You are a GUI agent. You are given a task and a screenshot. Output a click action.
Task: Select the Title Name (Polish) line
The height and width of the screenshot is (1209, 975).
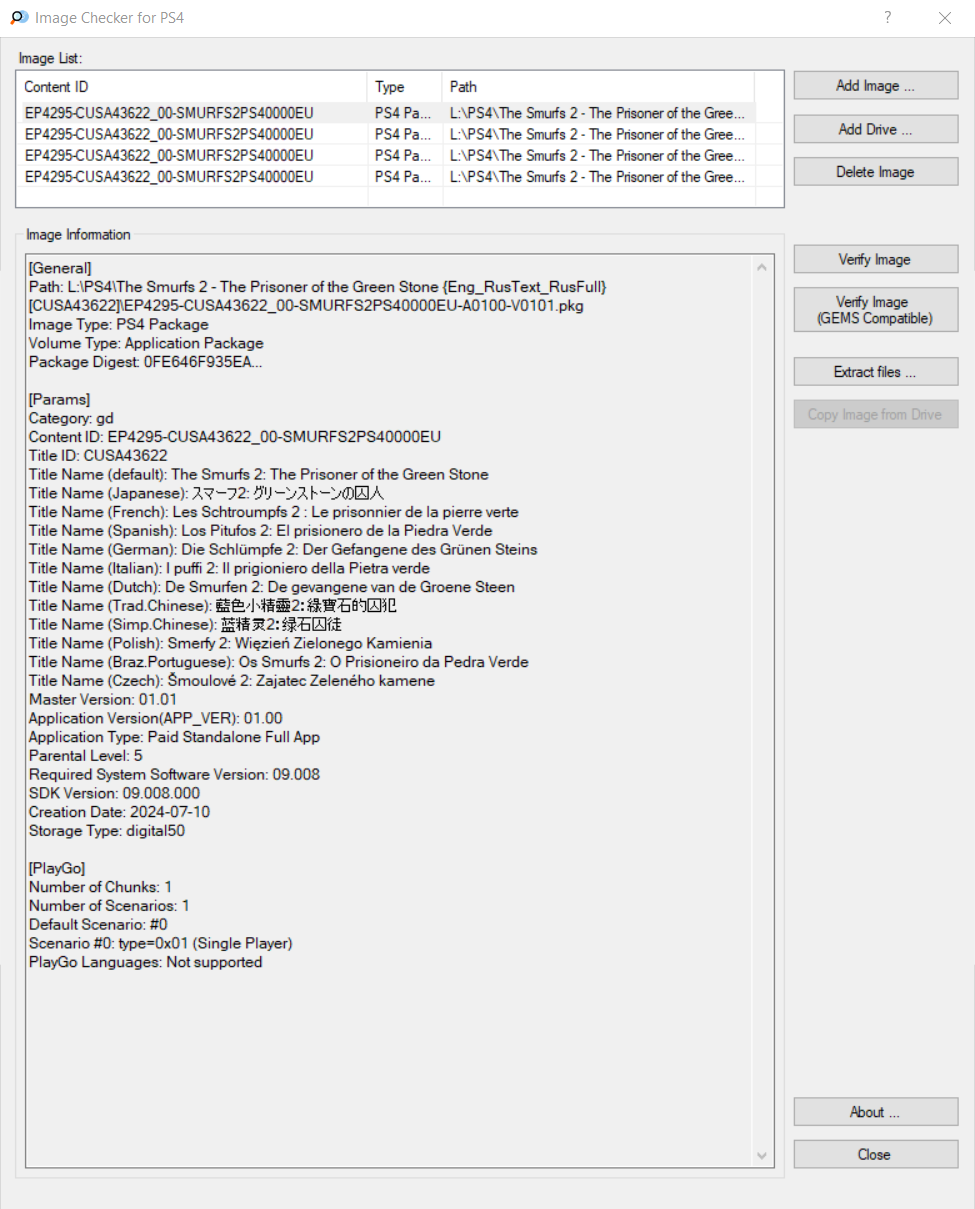[x=230, y=643]
